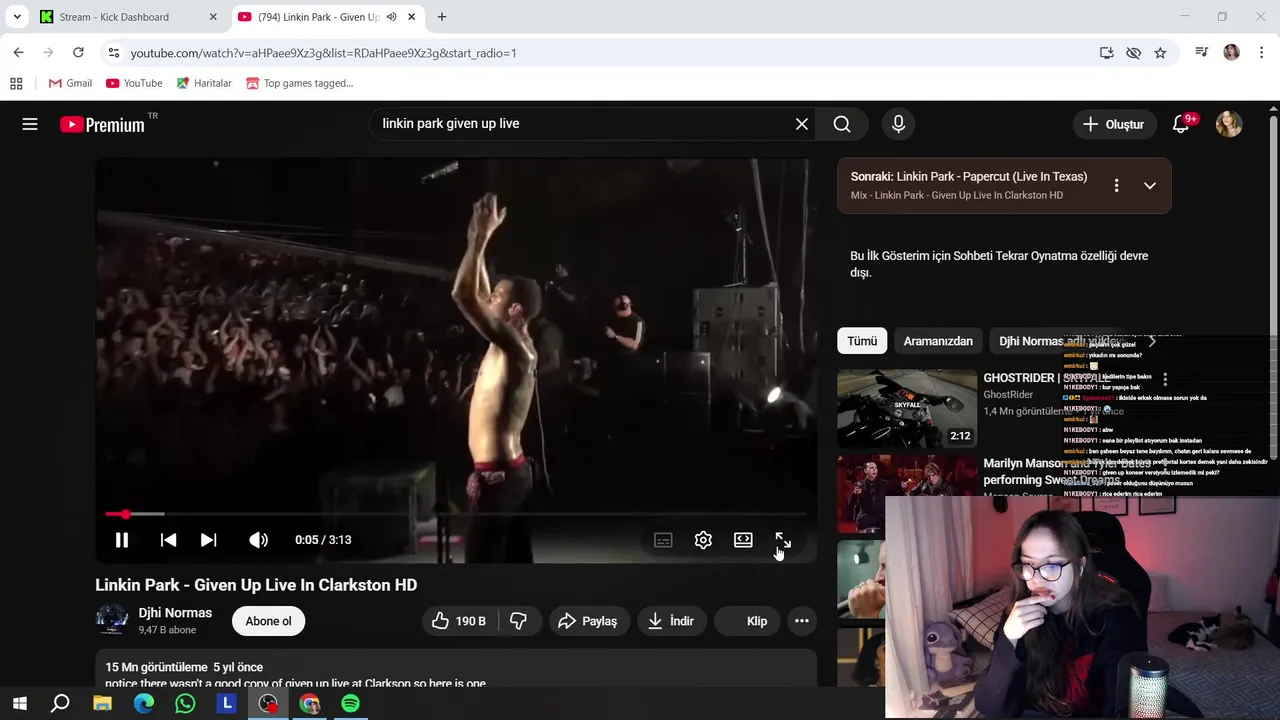Skip to next video
This screenshot has height=720, width=1280.
tap(208, 540)
